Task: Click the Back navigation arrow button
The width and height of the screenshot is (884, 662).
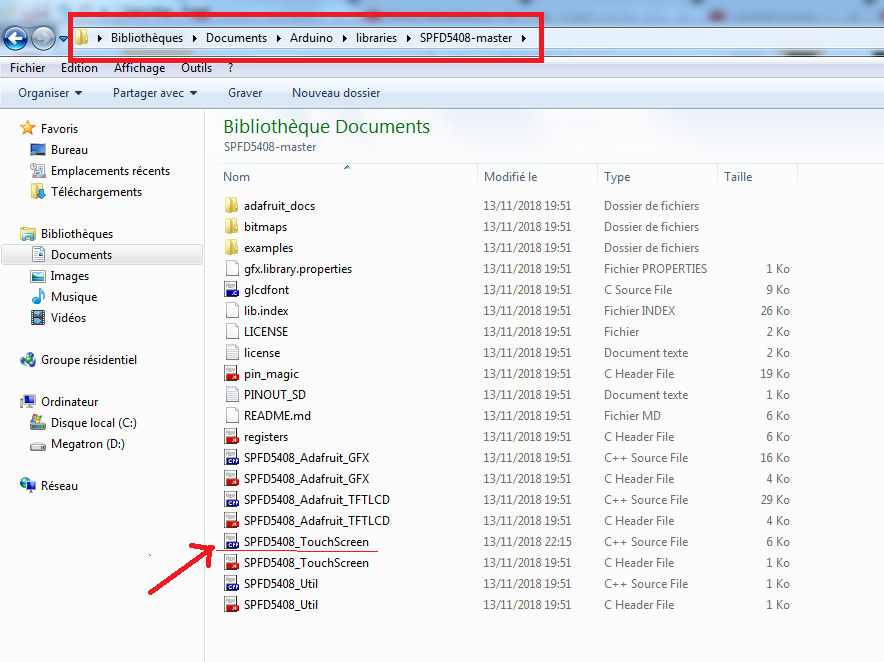Action: click(15, 38)
